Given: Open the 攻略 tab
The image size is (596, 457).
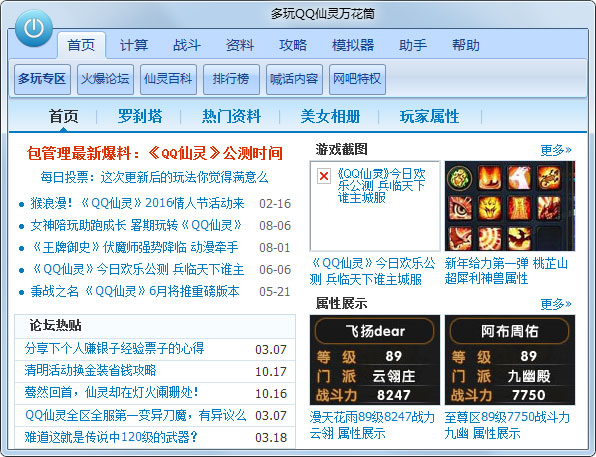Looking at the screenshot, I should pos(293,45).
